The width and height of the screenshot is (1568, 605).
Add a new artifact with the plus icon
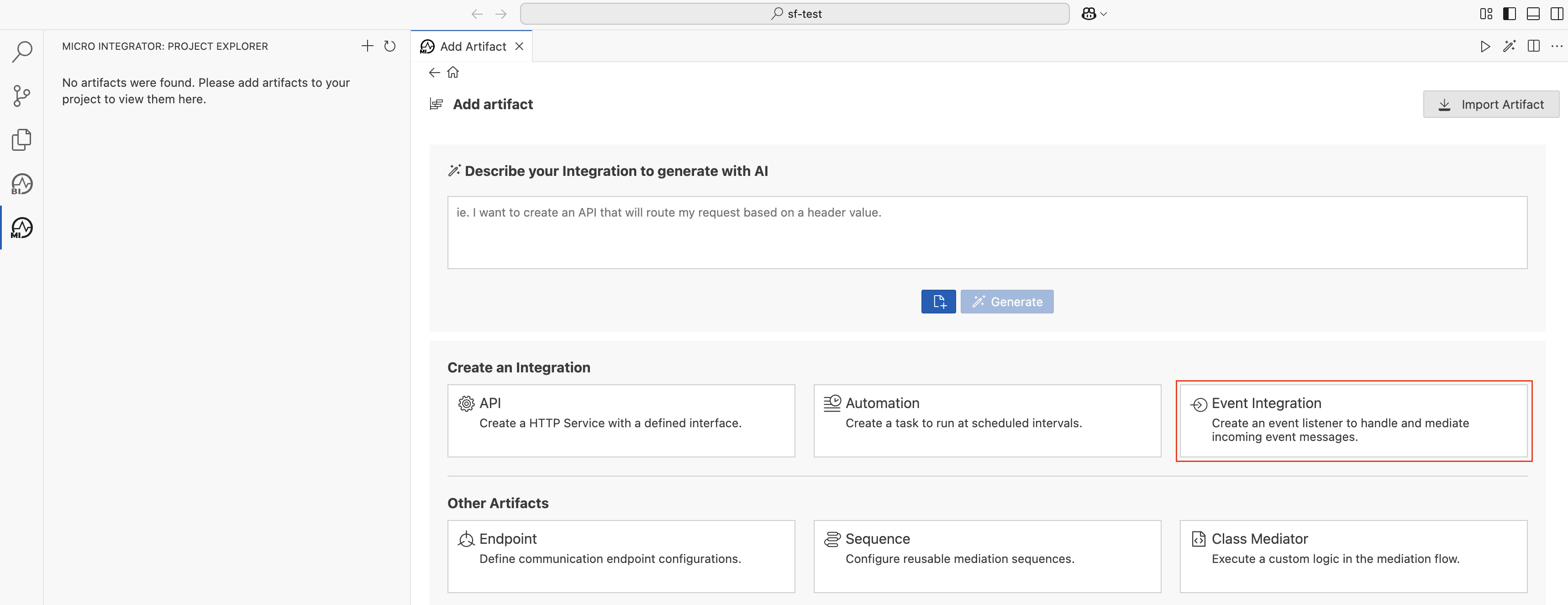(x=367, y=46)
